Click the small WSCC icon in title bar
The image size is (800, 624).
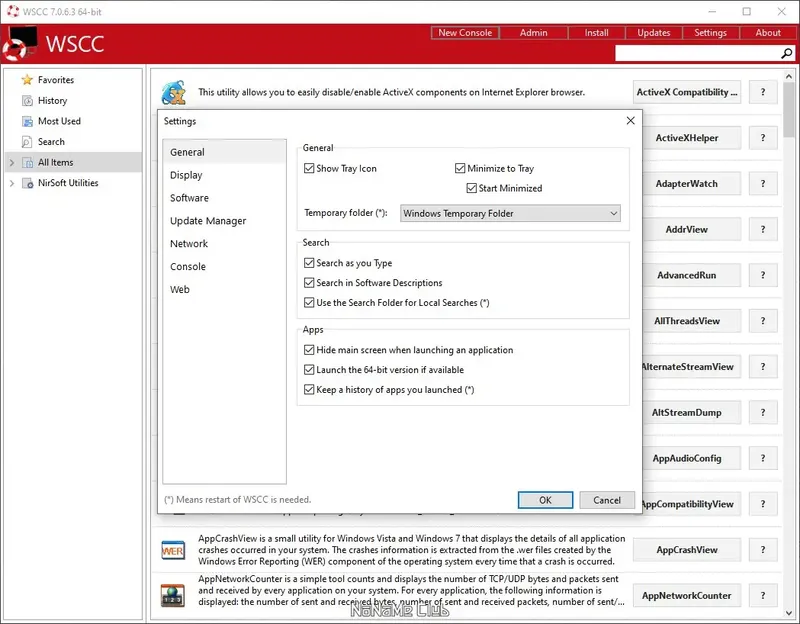(x=14, y=10)
